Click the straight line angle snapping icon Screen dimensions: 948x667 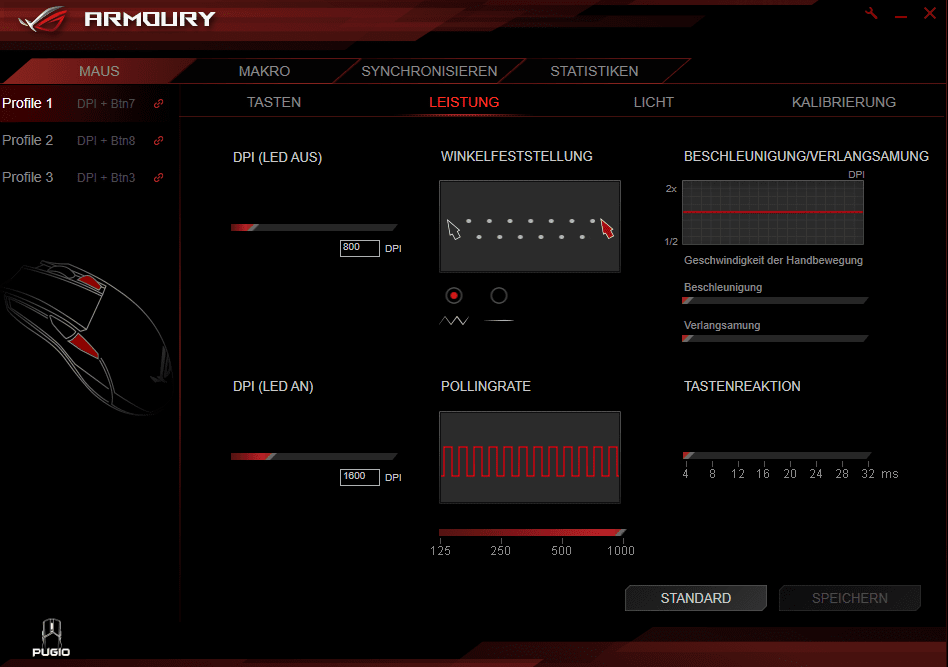(499, 320)
